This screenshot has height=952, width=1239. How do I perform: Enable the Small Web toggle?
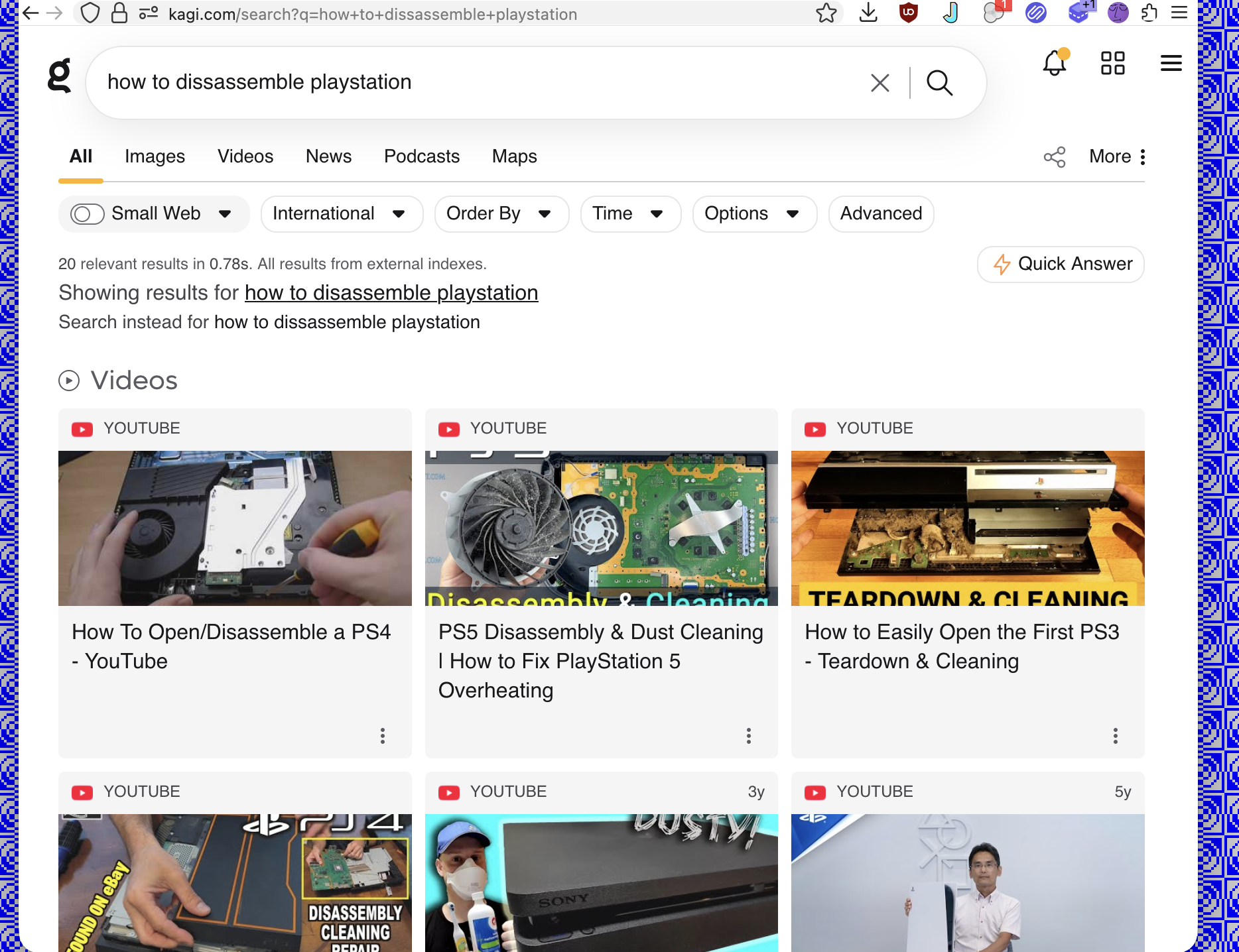pyautogui.click(x=87, y=213)
